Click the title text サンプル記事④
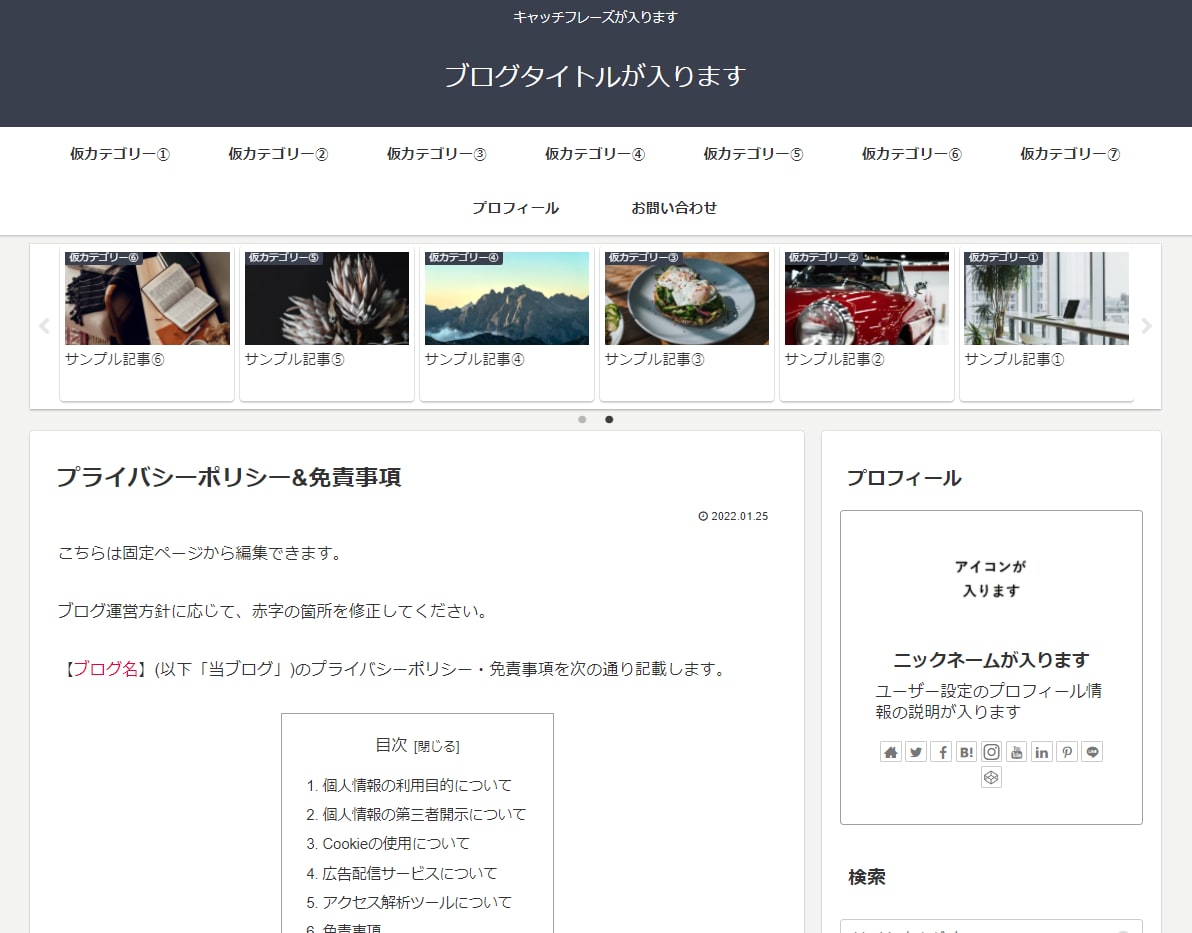This screenshot has width=1192, height=933. point(474,359)
